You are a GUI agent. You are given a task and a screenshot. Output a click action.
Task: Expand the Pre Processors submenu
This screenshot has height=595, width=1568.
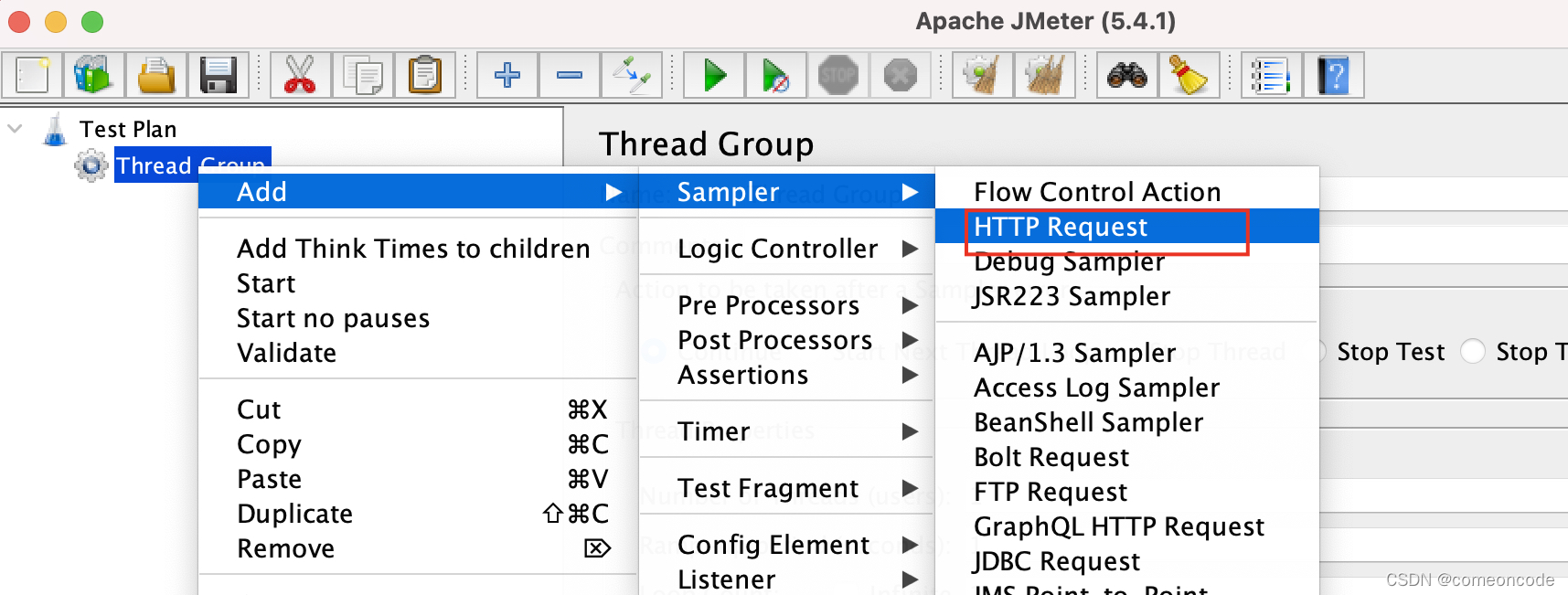[786, 305]
